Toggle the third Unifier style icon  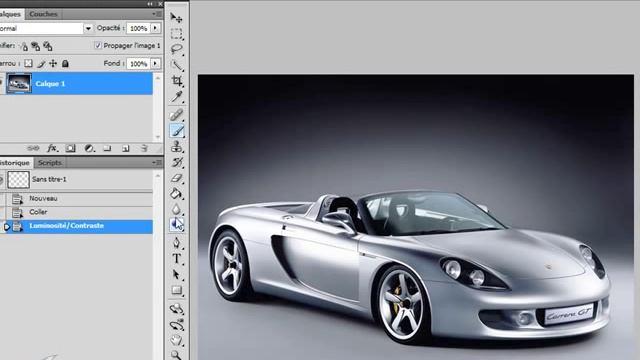point(48,46)
